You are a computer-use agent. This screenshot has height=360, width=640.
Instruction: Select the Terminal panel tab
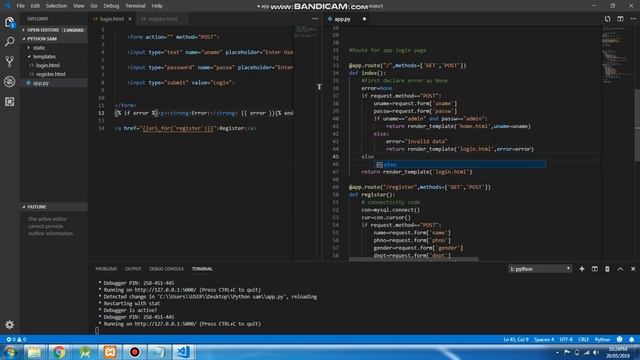point(202,269)
